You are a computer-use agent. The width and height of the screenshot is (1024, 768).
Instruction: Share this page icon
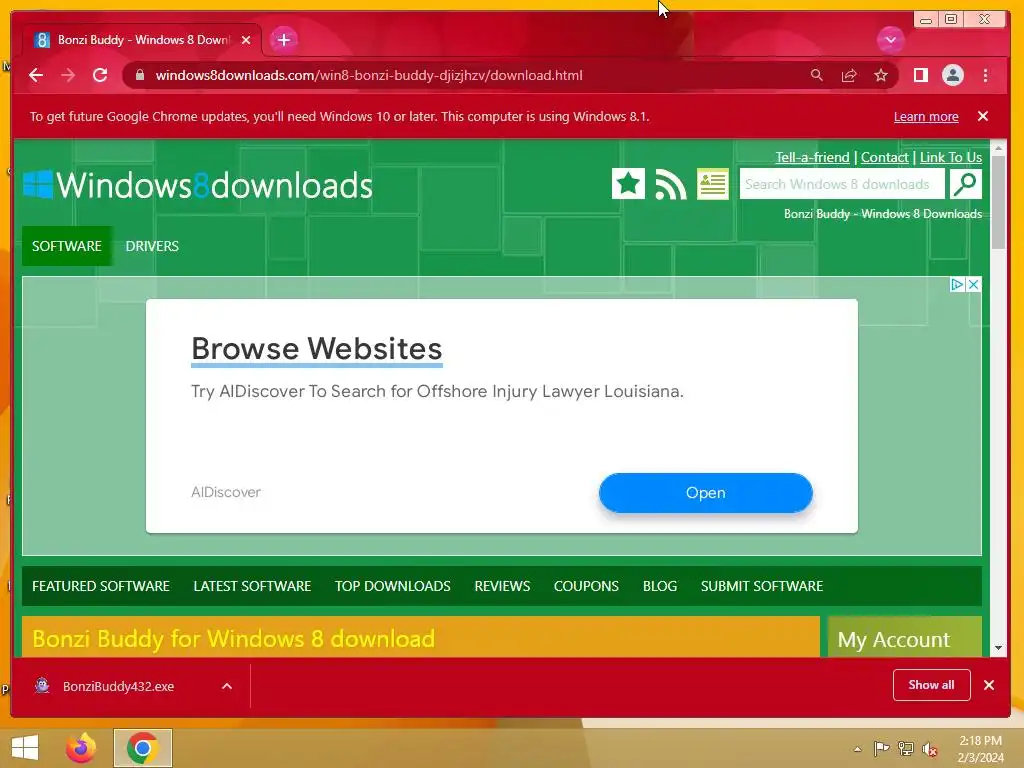(849, 75)
